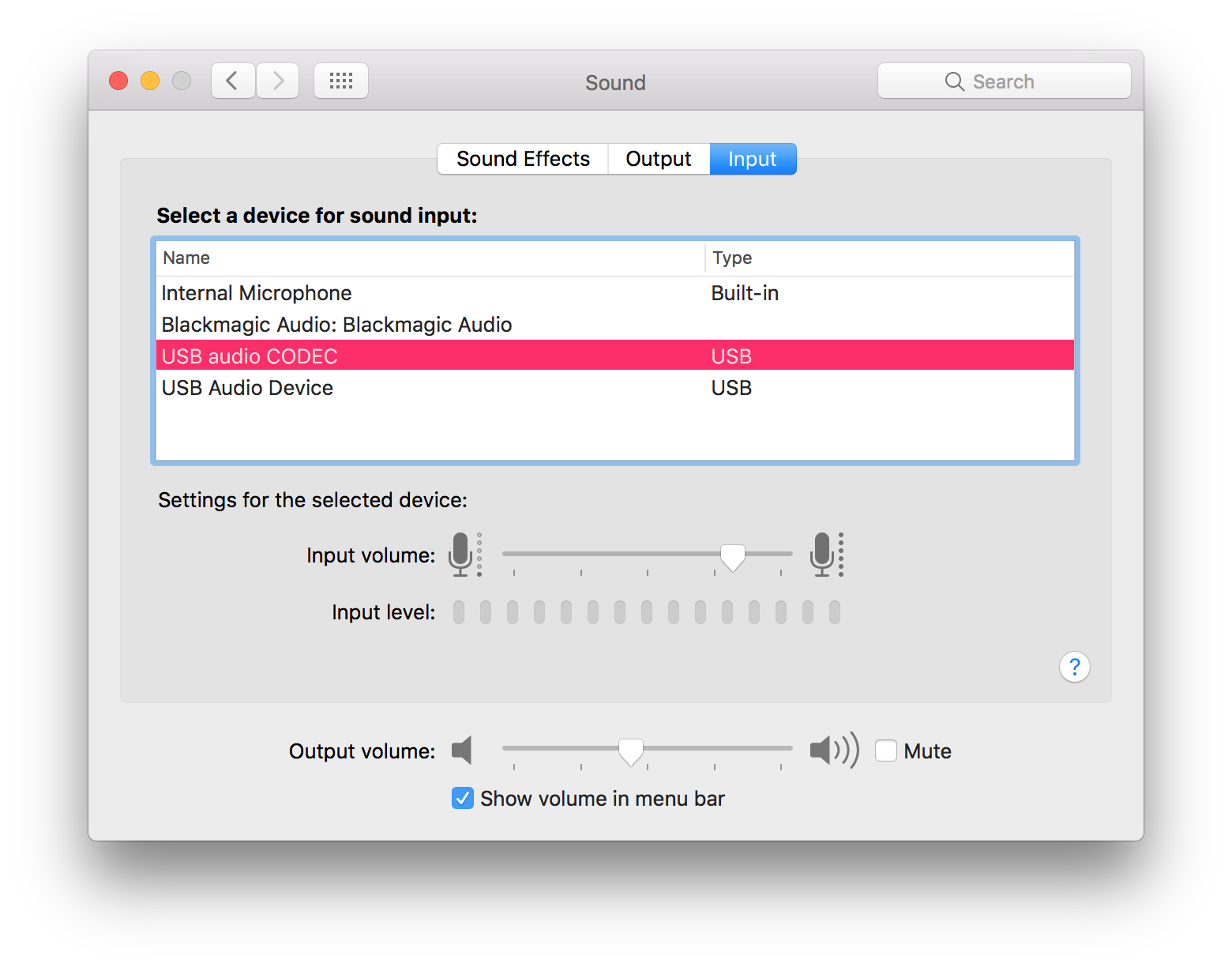1232x967 pixels.
Task: Select Blackmagic Audio: Blackmagic Audio device
Action: [x=615, y=325]
